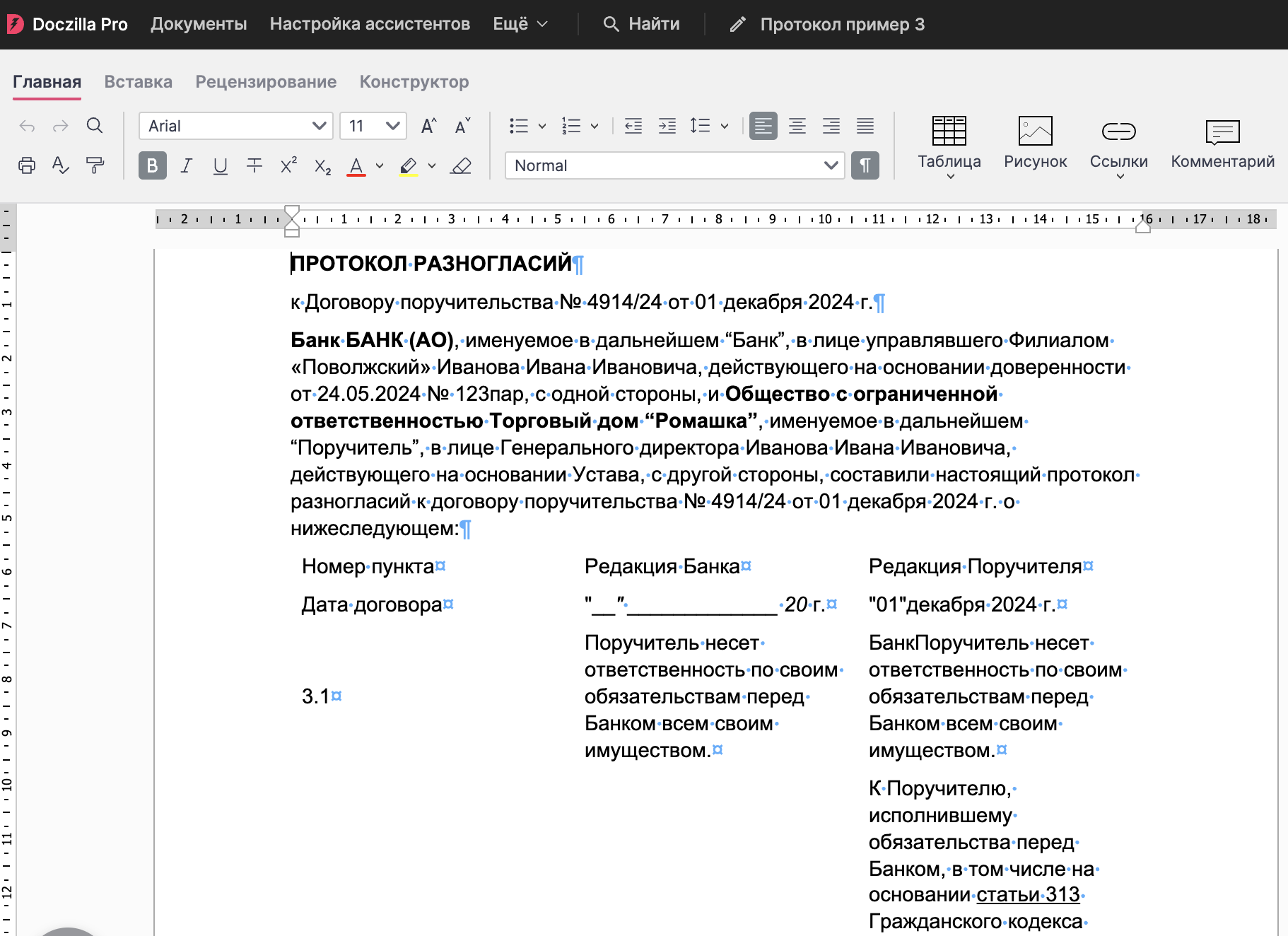Click the undo arrow icon
The image size is (1288, 936).
pos(27,127)
